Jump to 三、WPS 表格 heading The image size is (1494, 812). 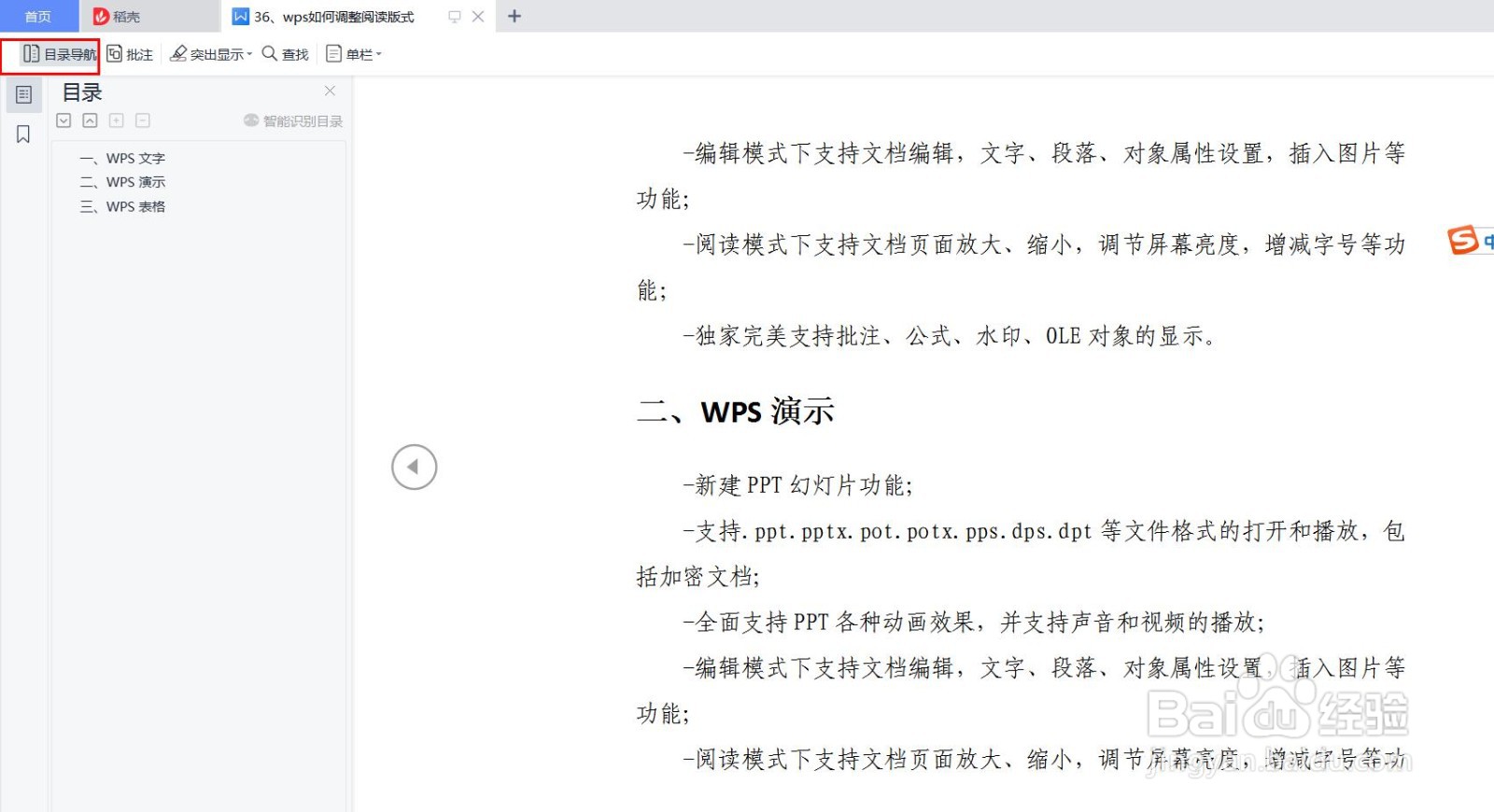(123, 206)
